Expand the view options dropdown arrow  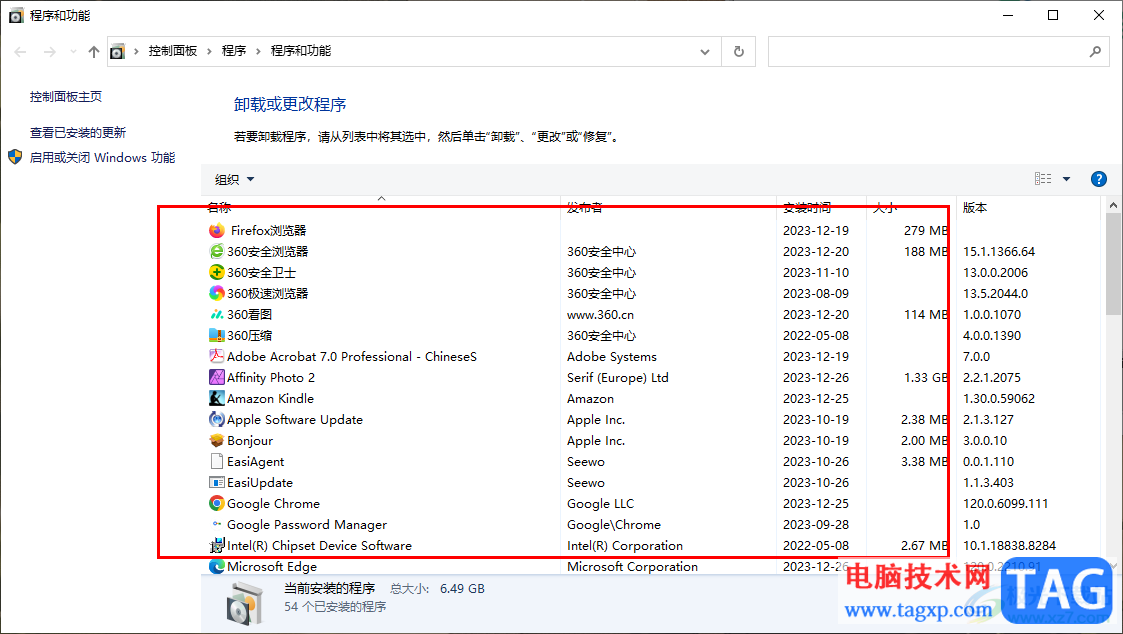[x=1066, y=179]
